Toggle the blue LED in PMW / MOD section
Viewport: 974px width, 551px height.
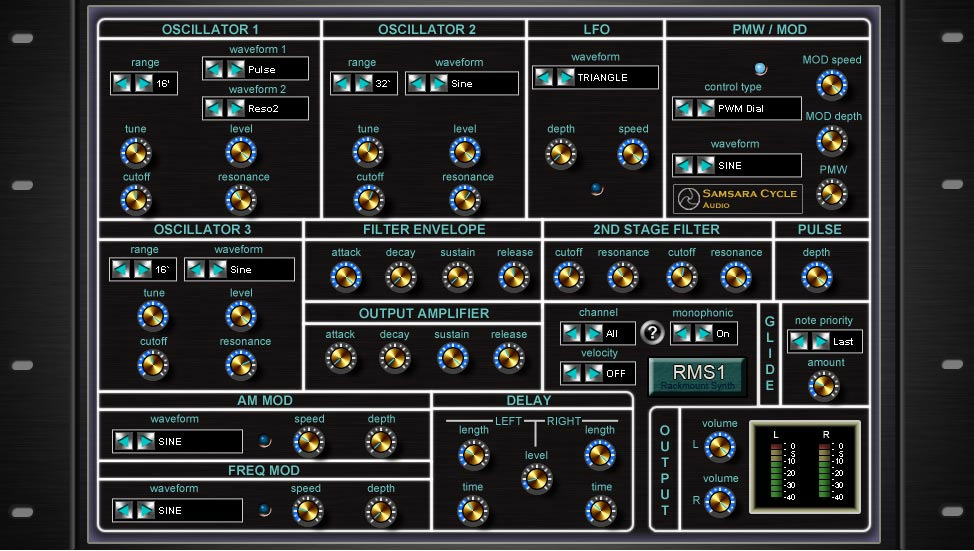(760, 68)
